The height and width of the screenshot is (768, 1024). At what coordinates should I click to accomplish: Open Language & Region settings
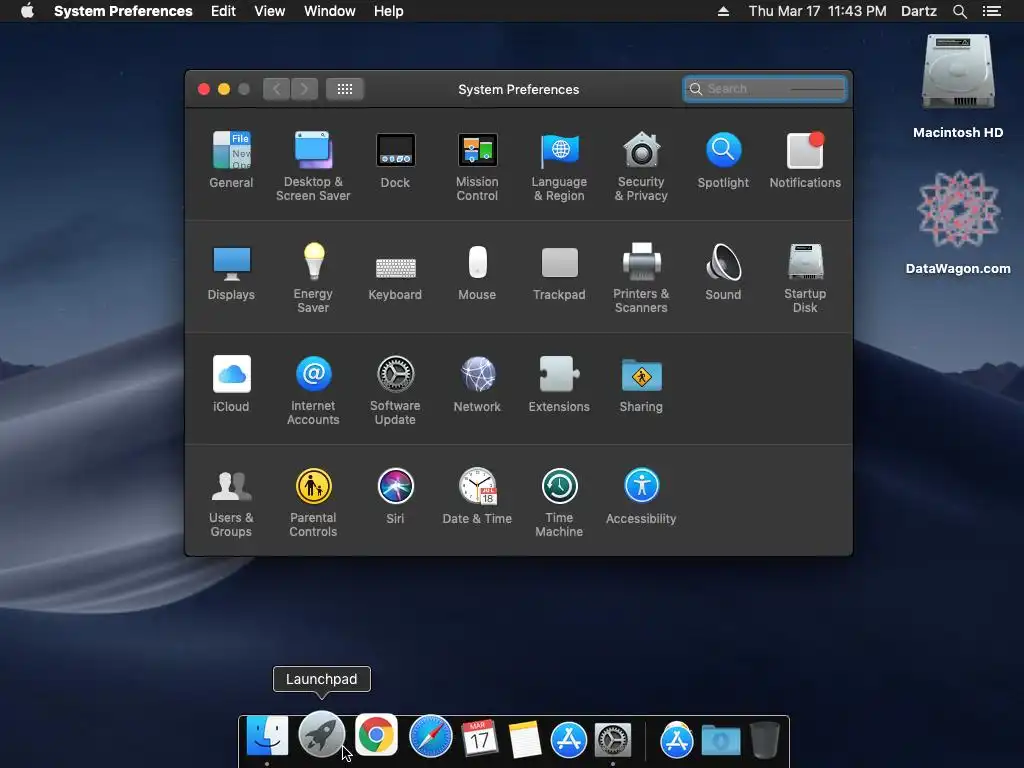pyautogui.click(x=559, y=166)
